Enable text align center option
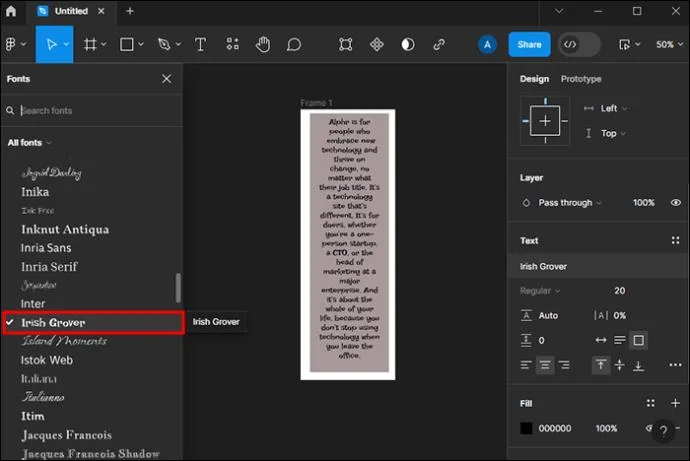This screenshot has height=461, width=690. click(x=545, y=365)
